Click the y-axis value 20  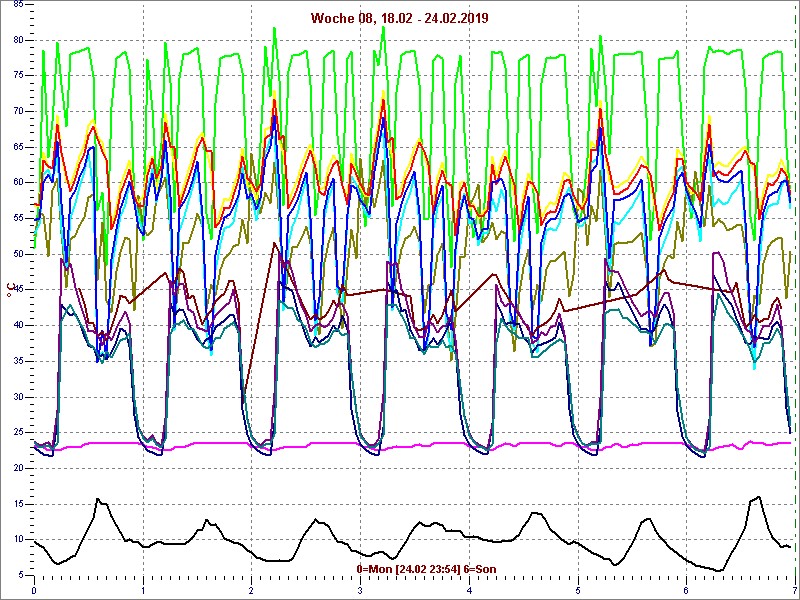(x=17, y=468)
